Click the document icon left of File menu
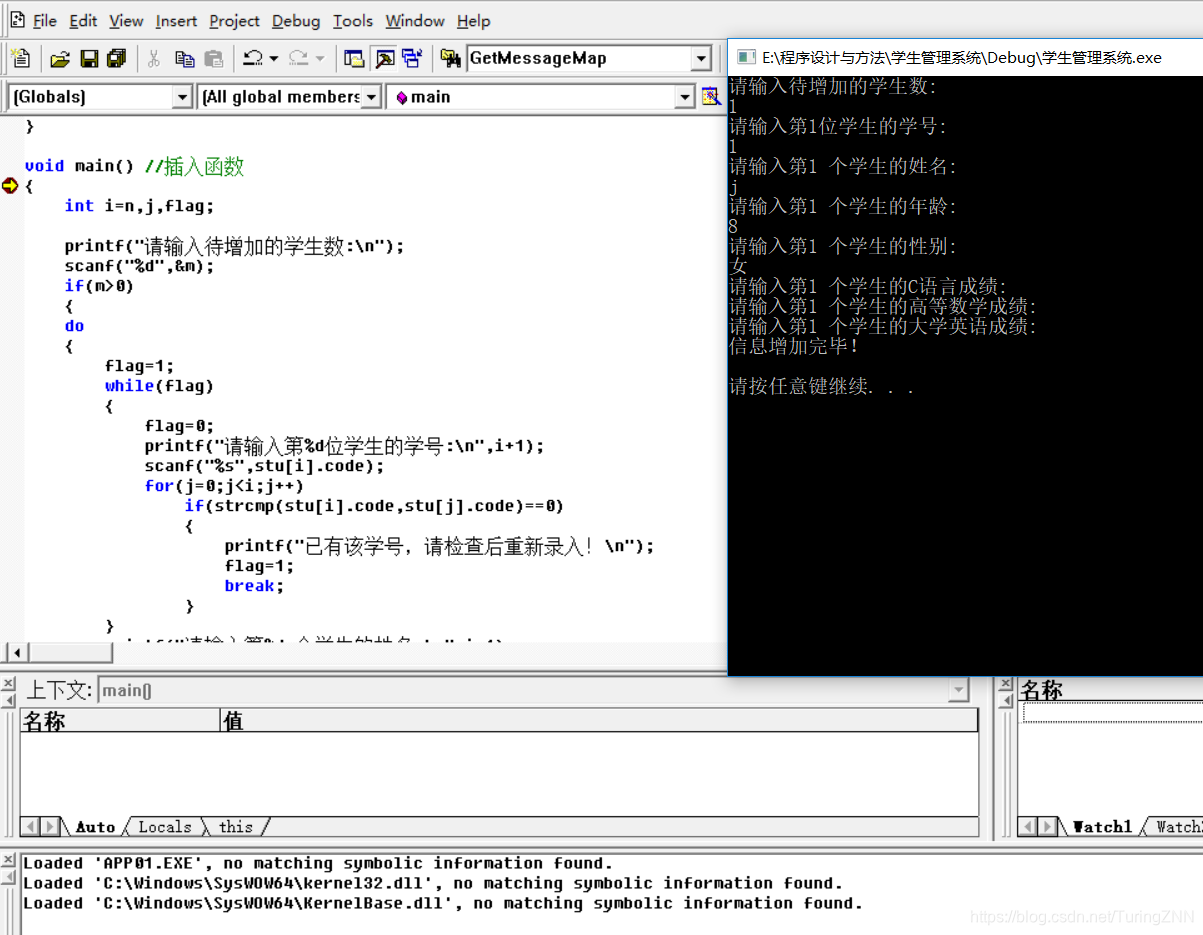This screenshot has height=935, width=1203. pos(17,20)
